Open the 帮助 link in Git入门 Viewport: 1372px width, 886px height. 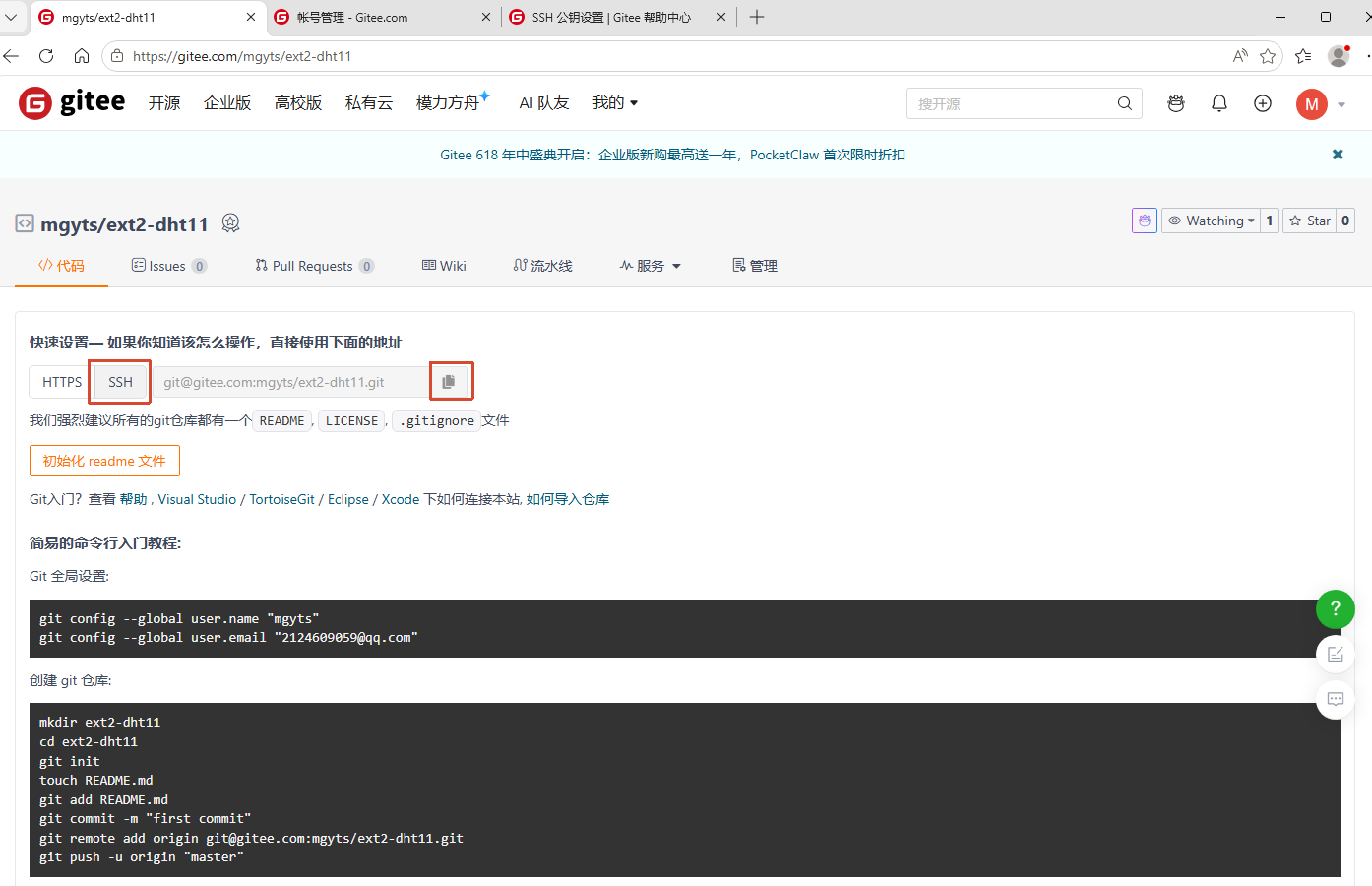pyautogui.click(x=133, y=500)
